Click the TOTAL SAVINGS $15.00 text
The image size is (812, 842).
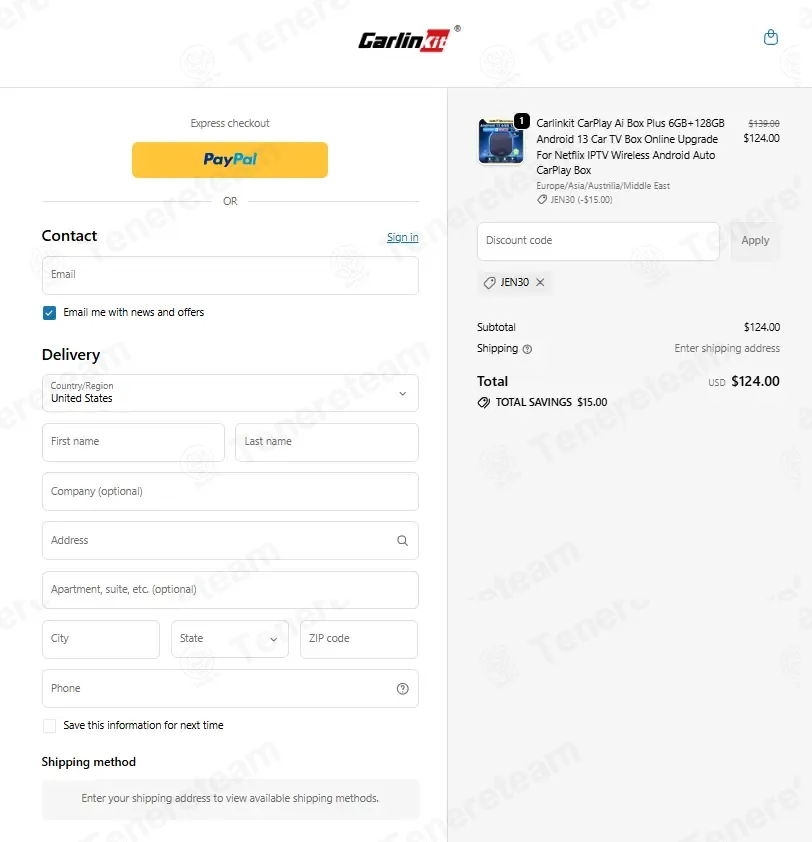click(551, 402)
